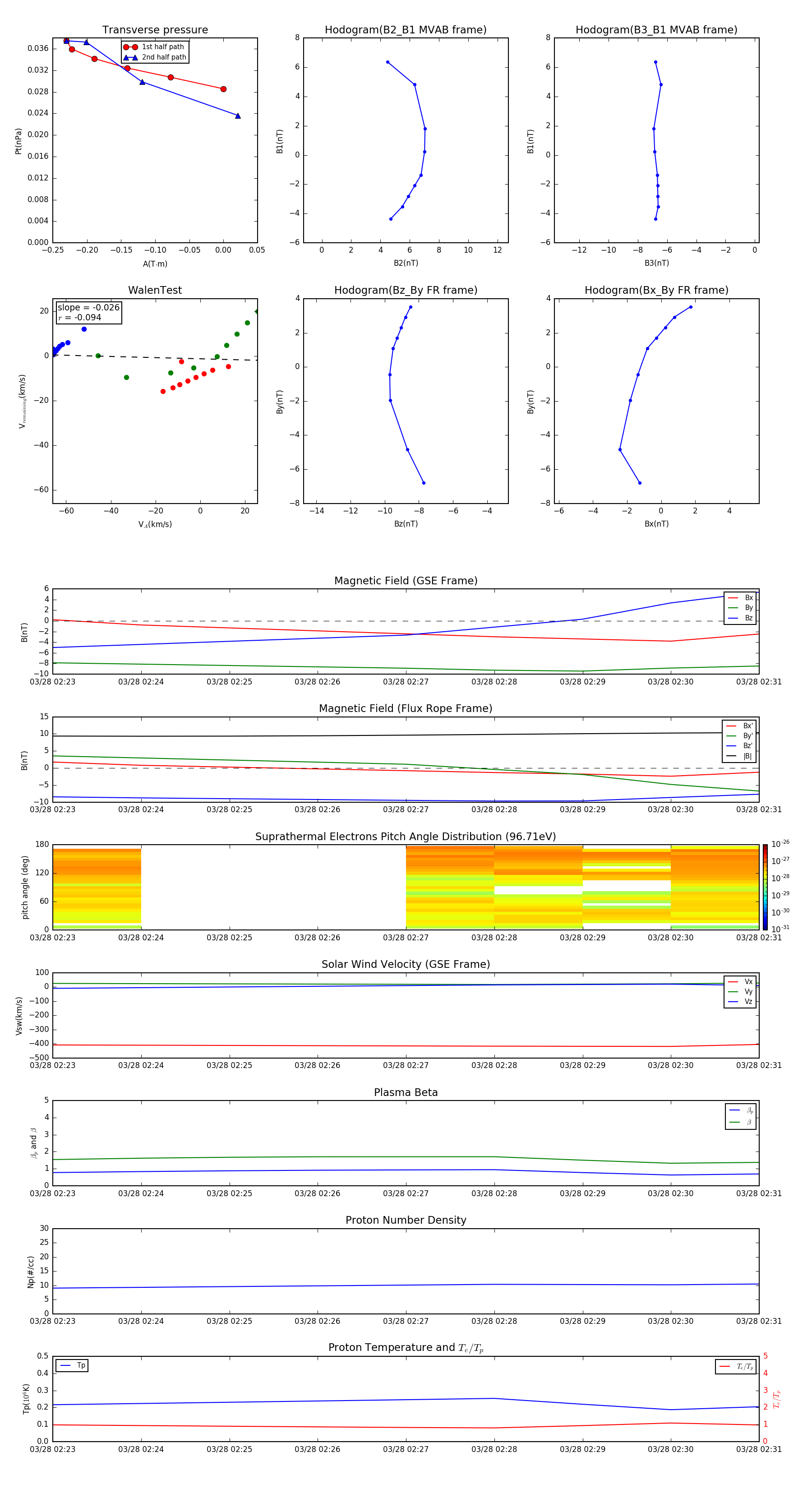The image size is (812, 1489).
Task: Click the 'Proton Temperature and Te/Tp' title
Action: 406,1348
